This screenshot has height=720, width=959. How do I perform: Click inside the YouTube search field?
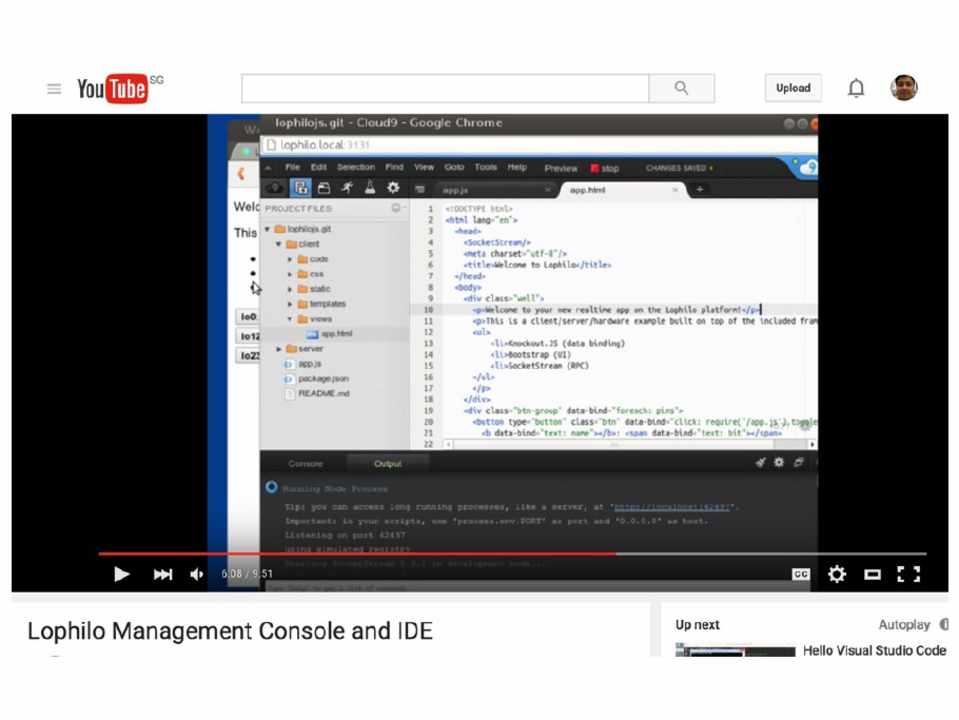[445, 89]
